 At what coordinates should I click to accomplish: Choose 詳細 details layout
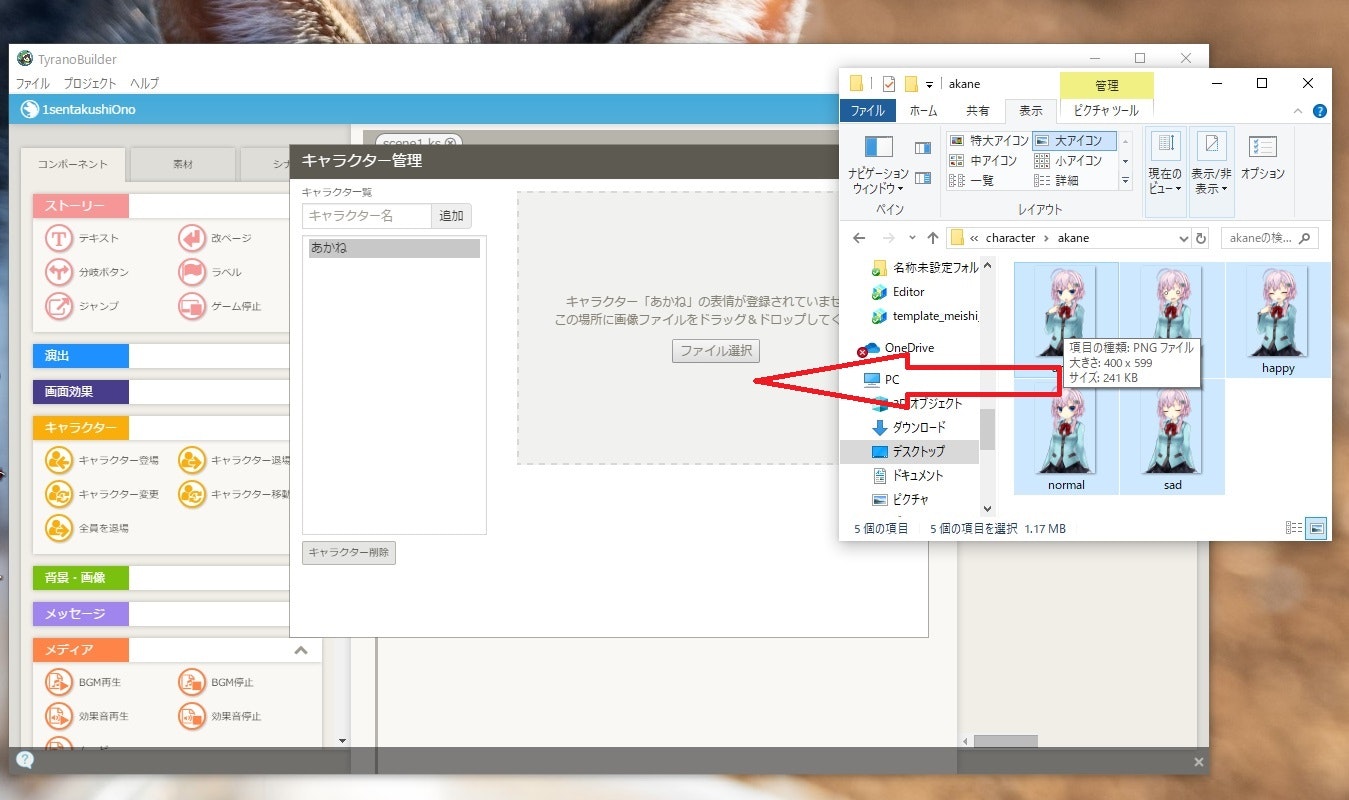tap(1057, 180)
